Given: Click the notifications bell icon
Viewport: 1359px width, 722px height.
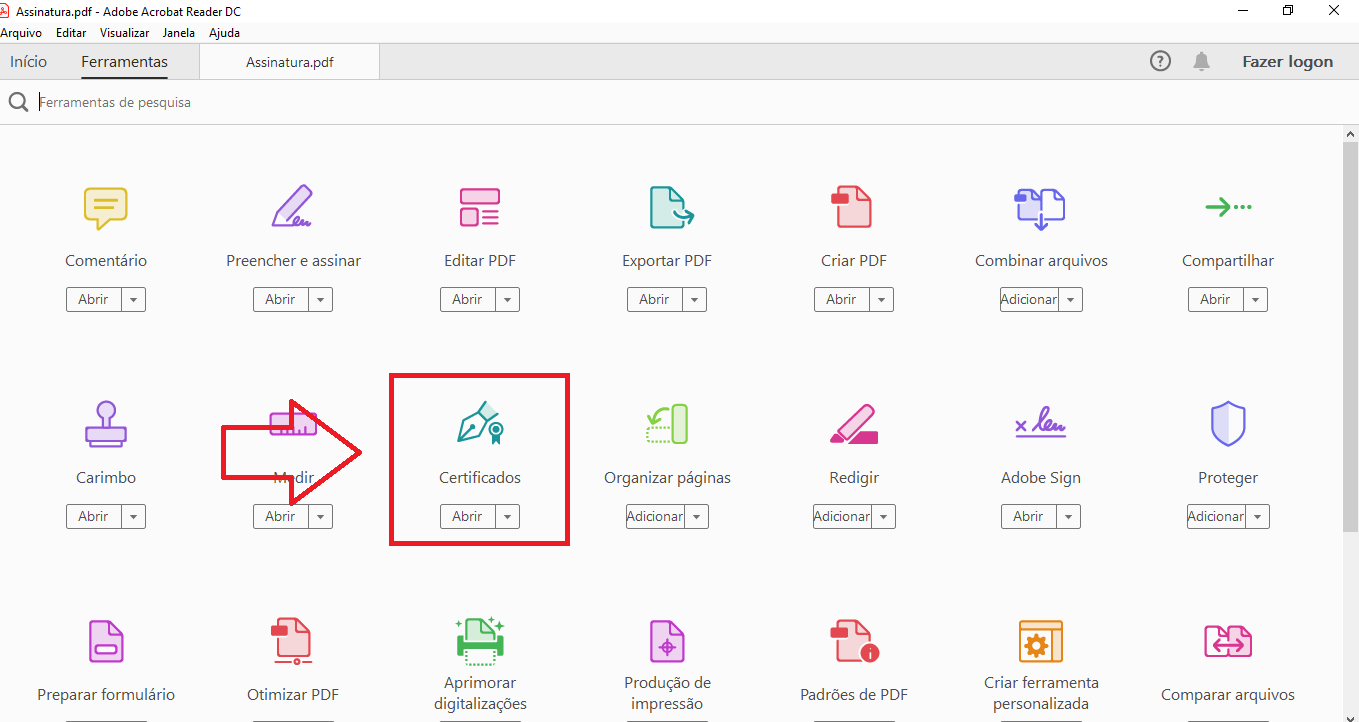Looking at the screenshot, I should 1202,62.
